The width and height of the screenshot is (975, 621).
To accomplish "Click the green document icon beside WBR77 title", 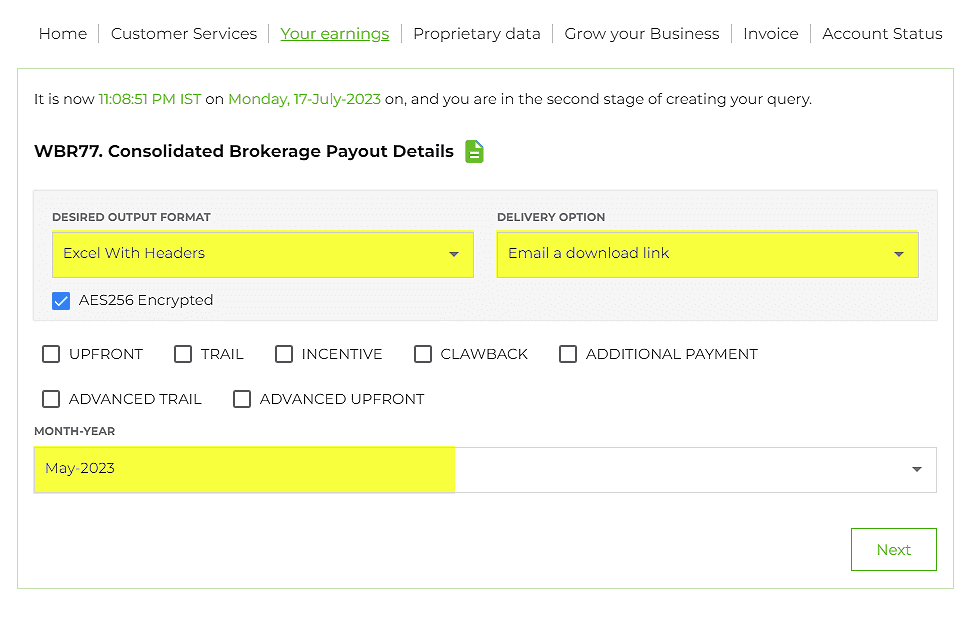I will pyautogui.click(x=474, y=152).
